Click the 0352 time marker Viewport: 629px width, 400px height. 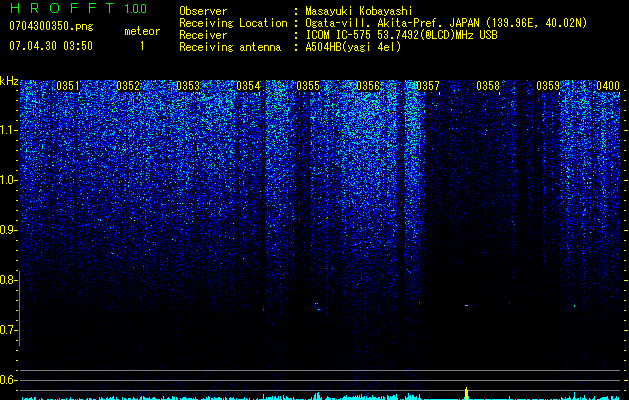tap(128, 85)
